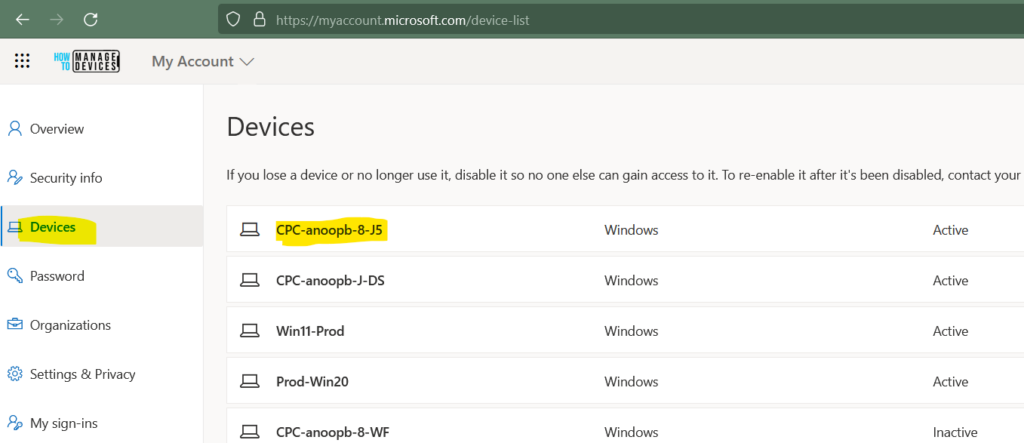Reload the page with the refresh icon
This screenshot has width=1024, height=443.
[x=91, y=20]
